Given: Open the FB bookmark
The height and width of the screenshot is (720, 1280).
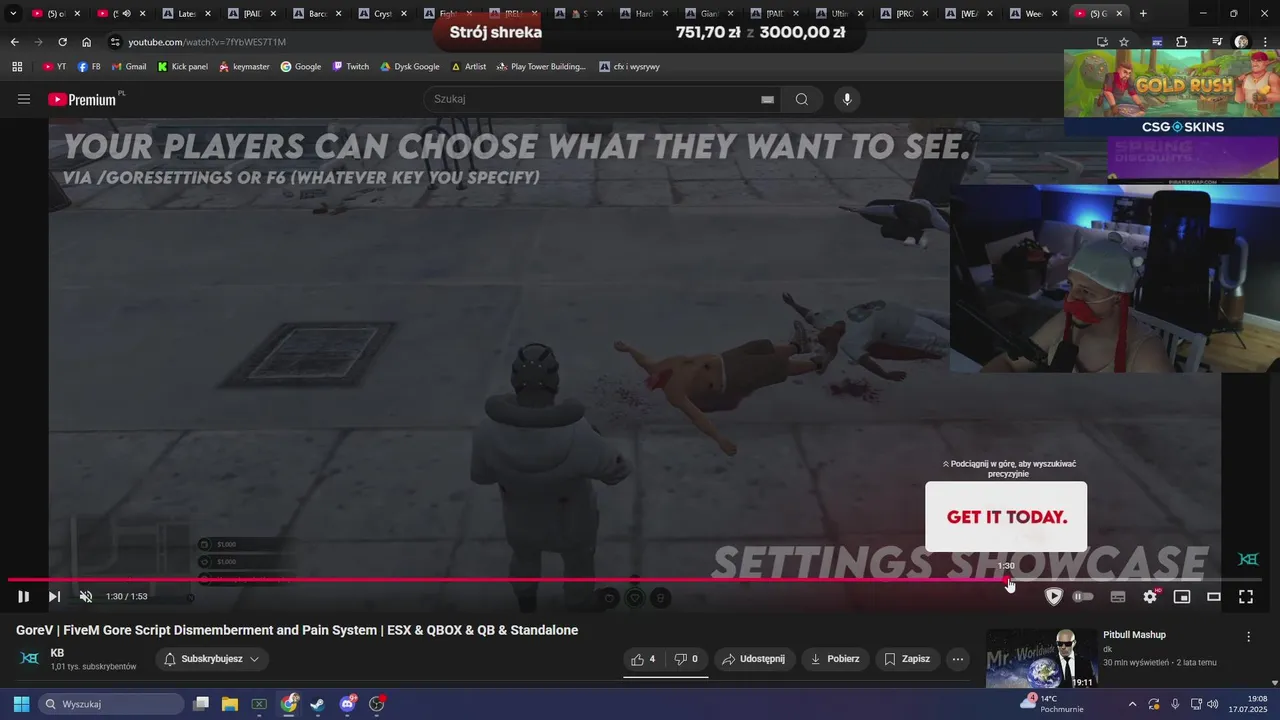Looking at the screenshot, I should [89, 67].
